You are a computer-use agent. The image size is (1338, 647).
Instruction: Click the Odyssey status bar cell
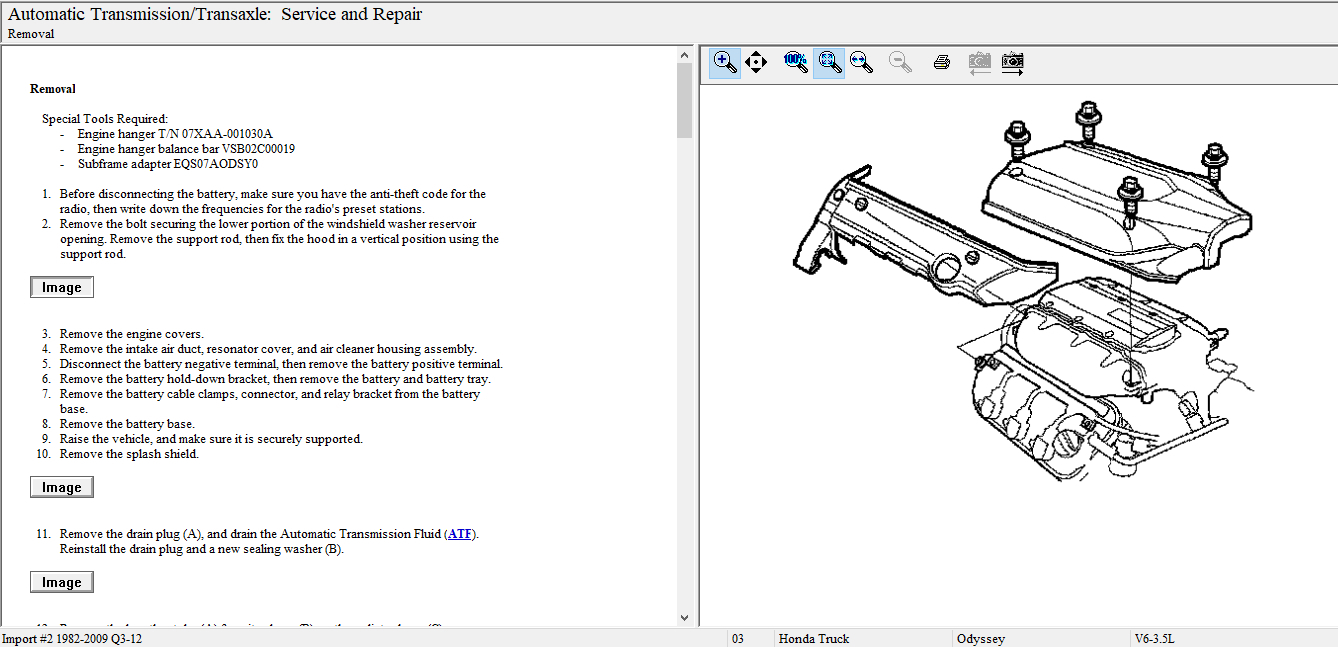[1041, 639]
